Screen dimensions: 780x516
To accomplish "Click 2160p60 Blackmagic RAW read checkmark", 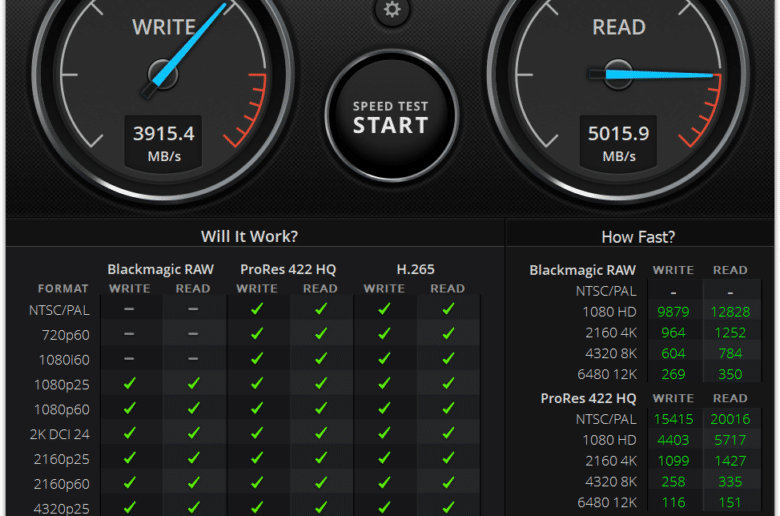I will coord(194,482).
